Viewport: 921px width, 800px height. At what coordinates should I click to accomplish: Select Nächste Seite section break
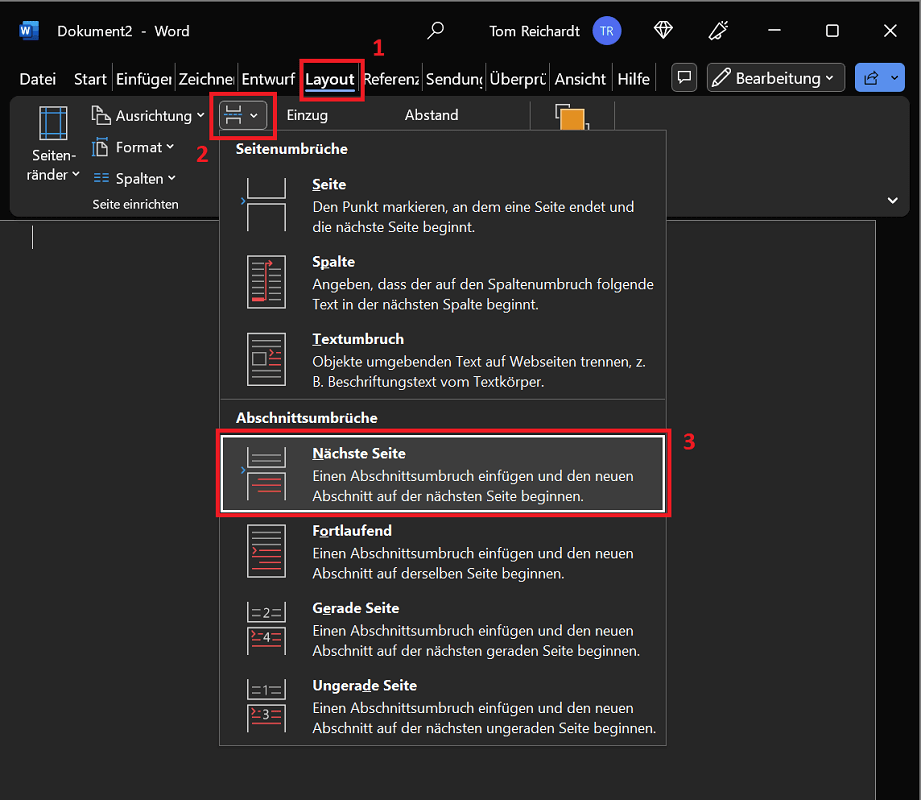click(x=443, y=474)
